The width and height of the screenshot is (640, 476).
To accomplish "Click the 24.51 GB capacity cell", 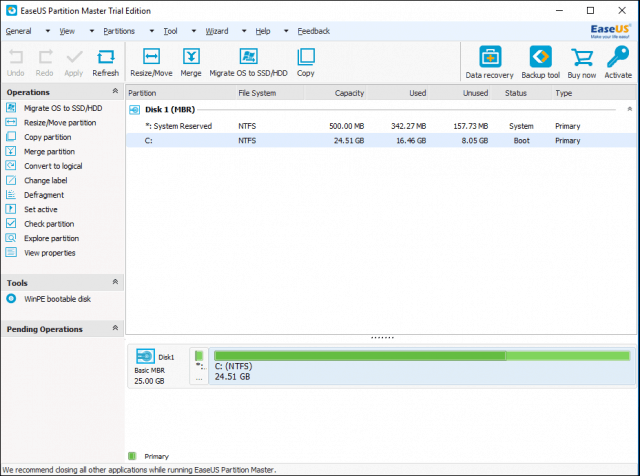I will (x=349, y=140).
